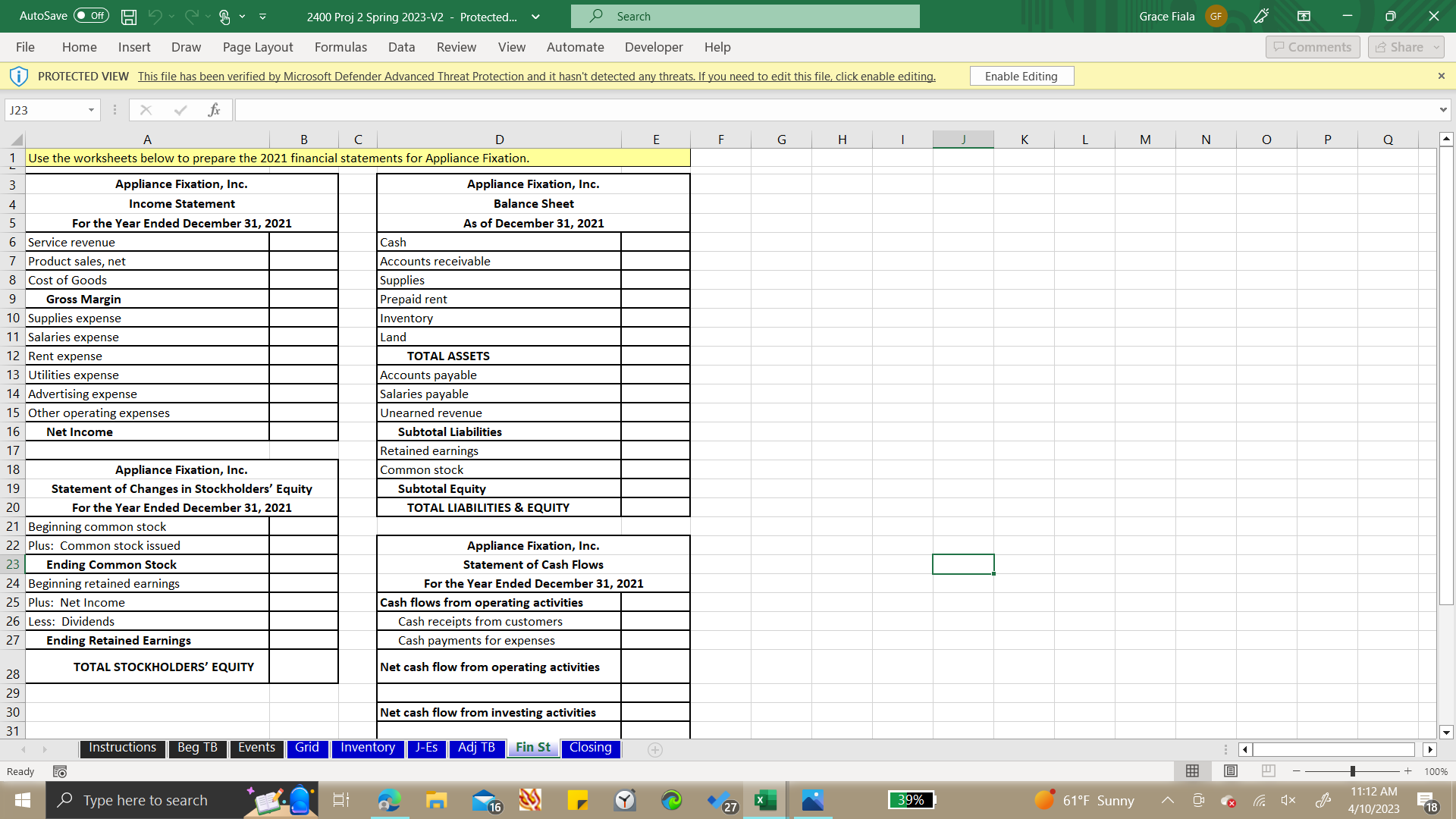The height and width of the screenshot is (819, 1456).
Task: Click Enable Editing button
Action: 1021,76
